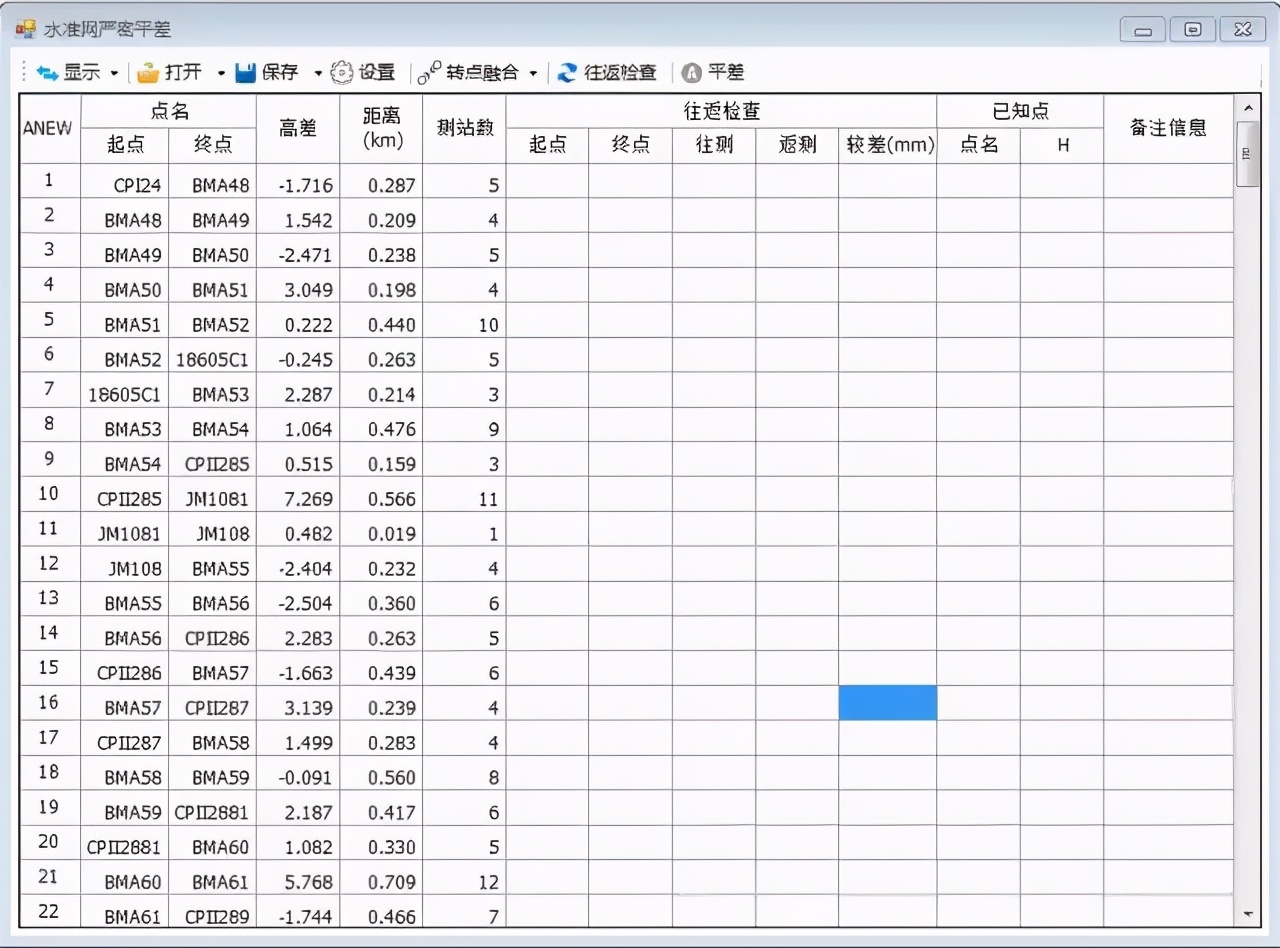Click the 已知点 column group header
Viewport: 1280px width, 948px height.
pos(1020,111)
